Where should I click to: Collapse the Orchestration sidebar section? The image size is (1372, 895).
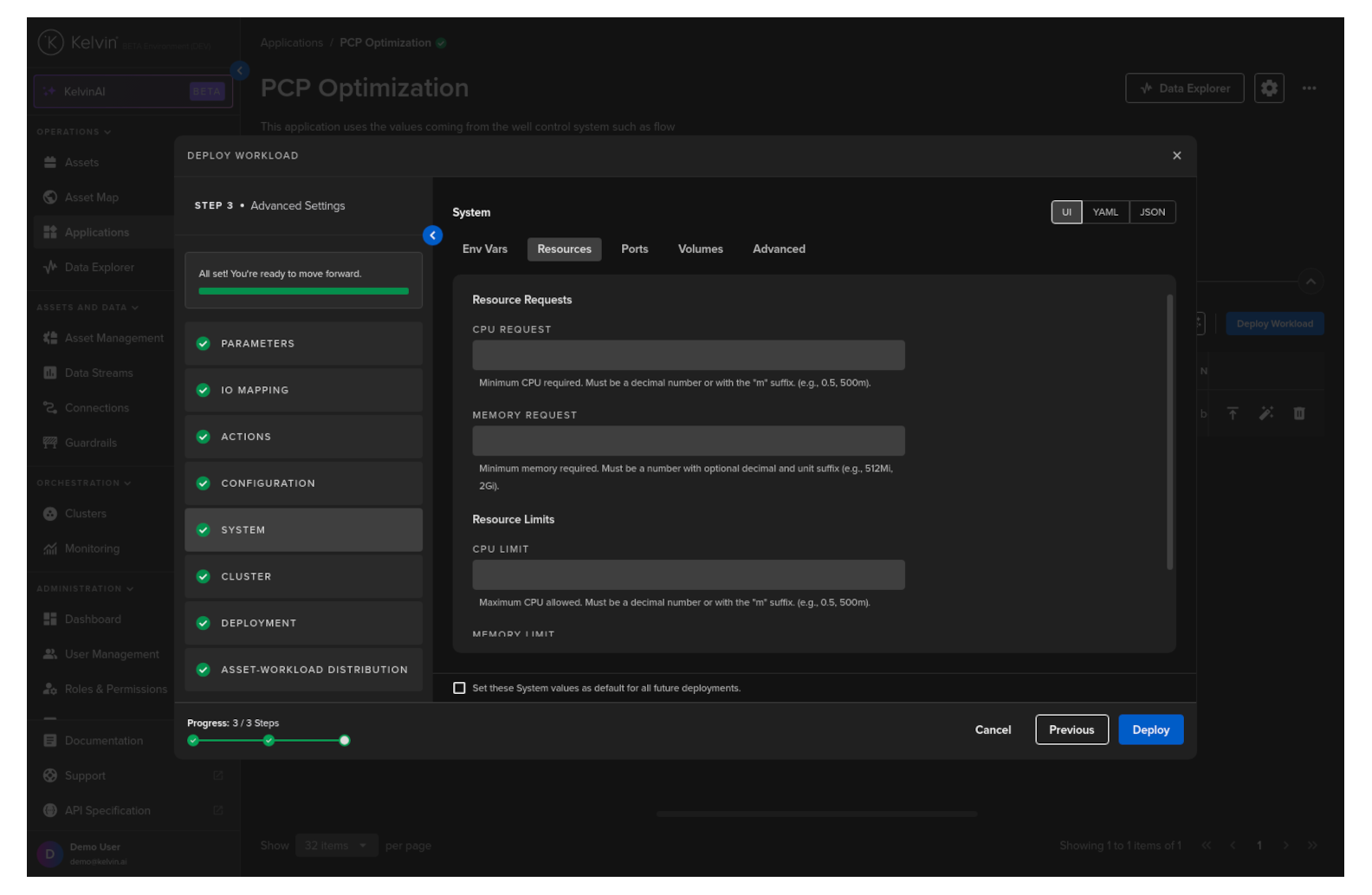pyautogui.click(x=83, y=483)
